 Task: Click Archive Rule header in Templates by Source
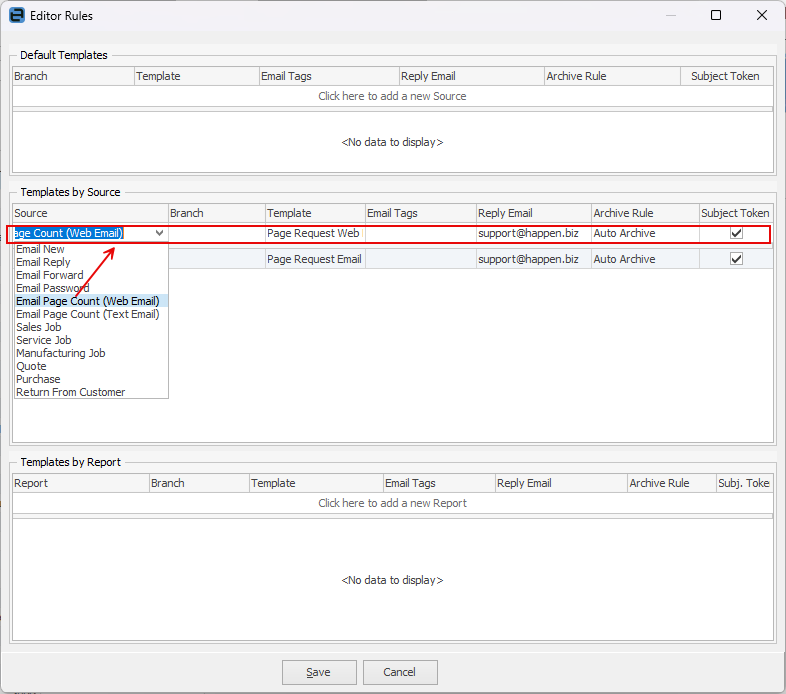pyautogui.click(x=646, y=213)
